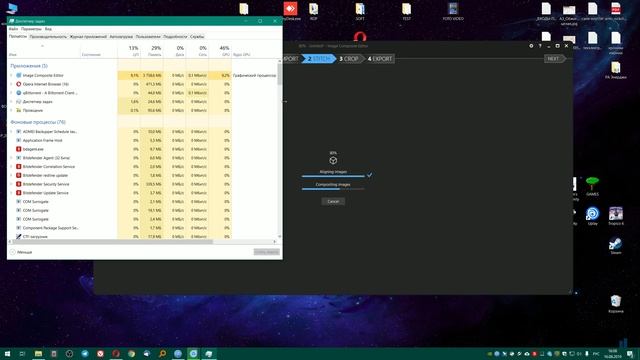The image size is (640, 360).
Task: Open the FOTO VIDEO desktop icon
Action: (x=453, y=11)
